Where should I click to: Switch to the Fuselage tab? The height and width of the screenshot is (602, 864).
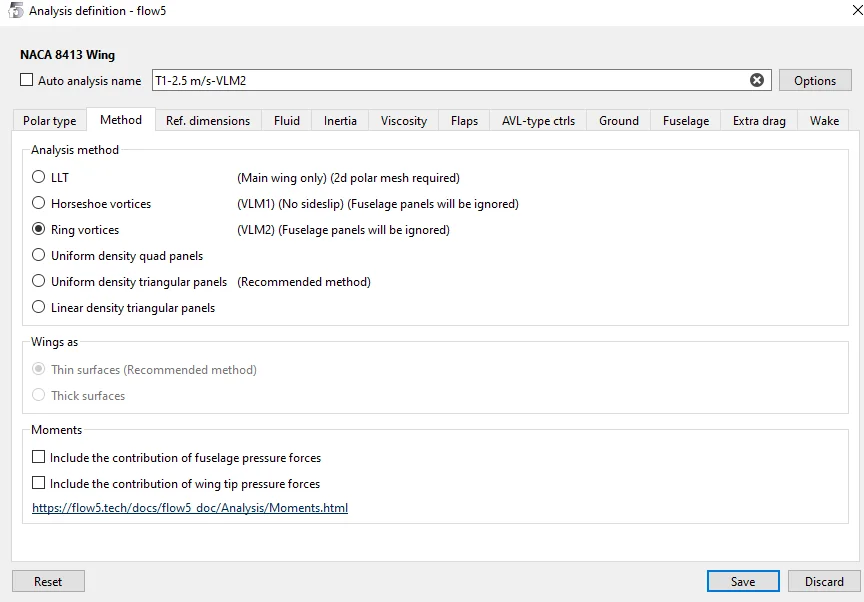pos(686,121)
